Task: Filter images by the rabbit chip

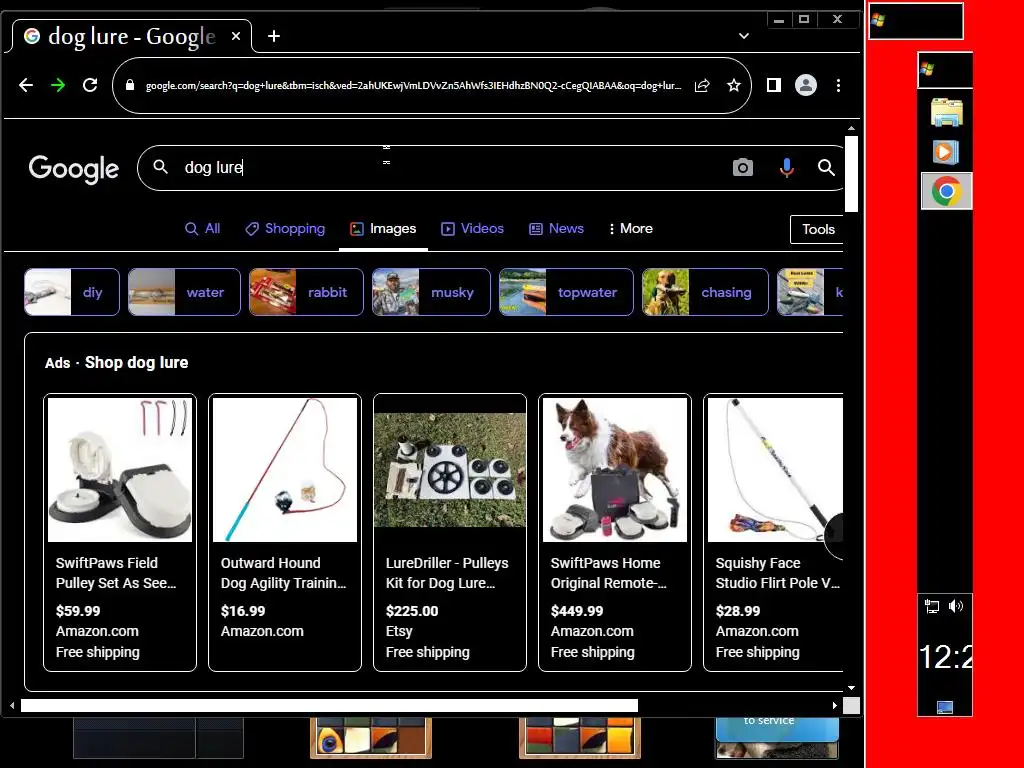Action: [306, 292]
